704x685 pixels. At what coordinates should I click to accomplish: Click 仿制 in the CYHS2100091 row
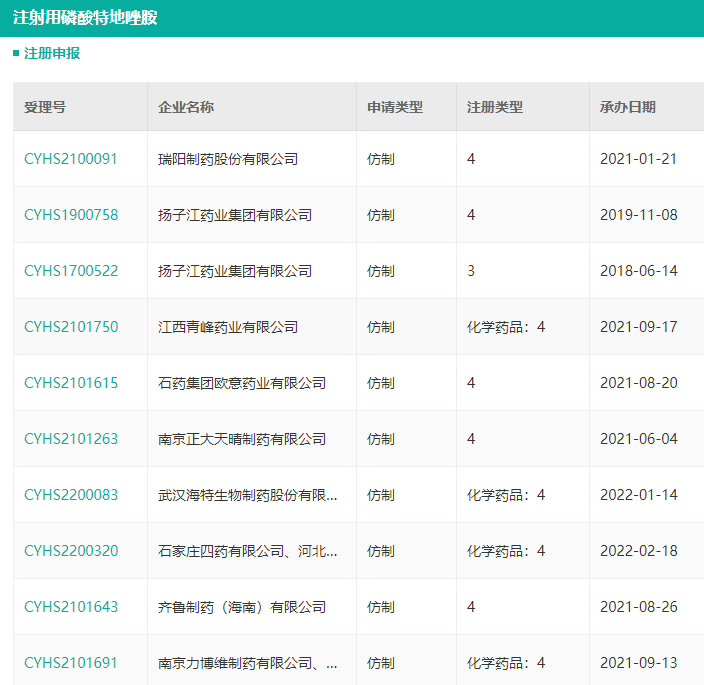(381, 159)
